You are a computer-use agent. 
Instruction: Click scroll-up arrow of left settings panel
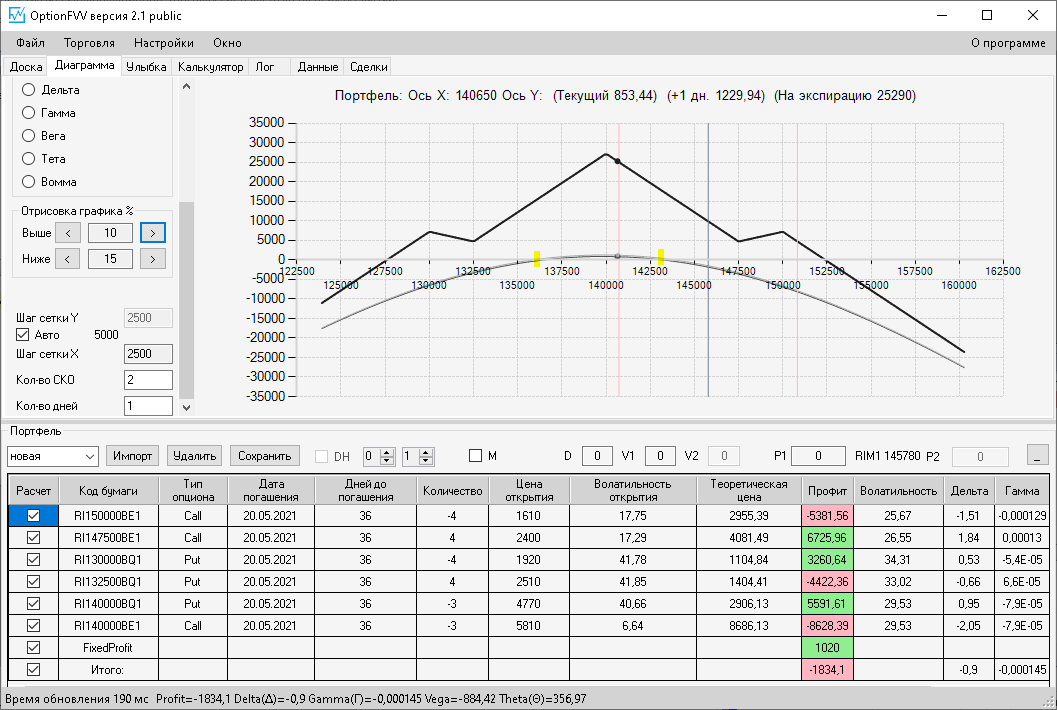187,86
